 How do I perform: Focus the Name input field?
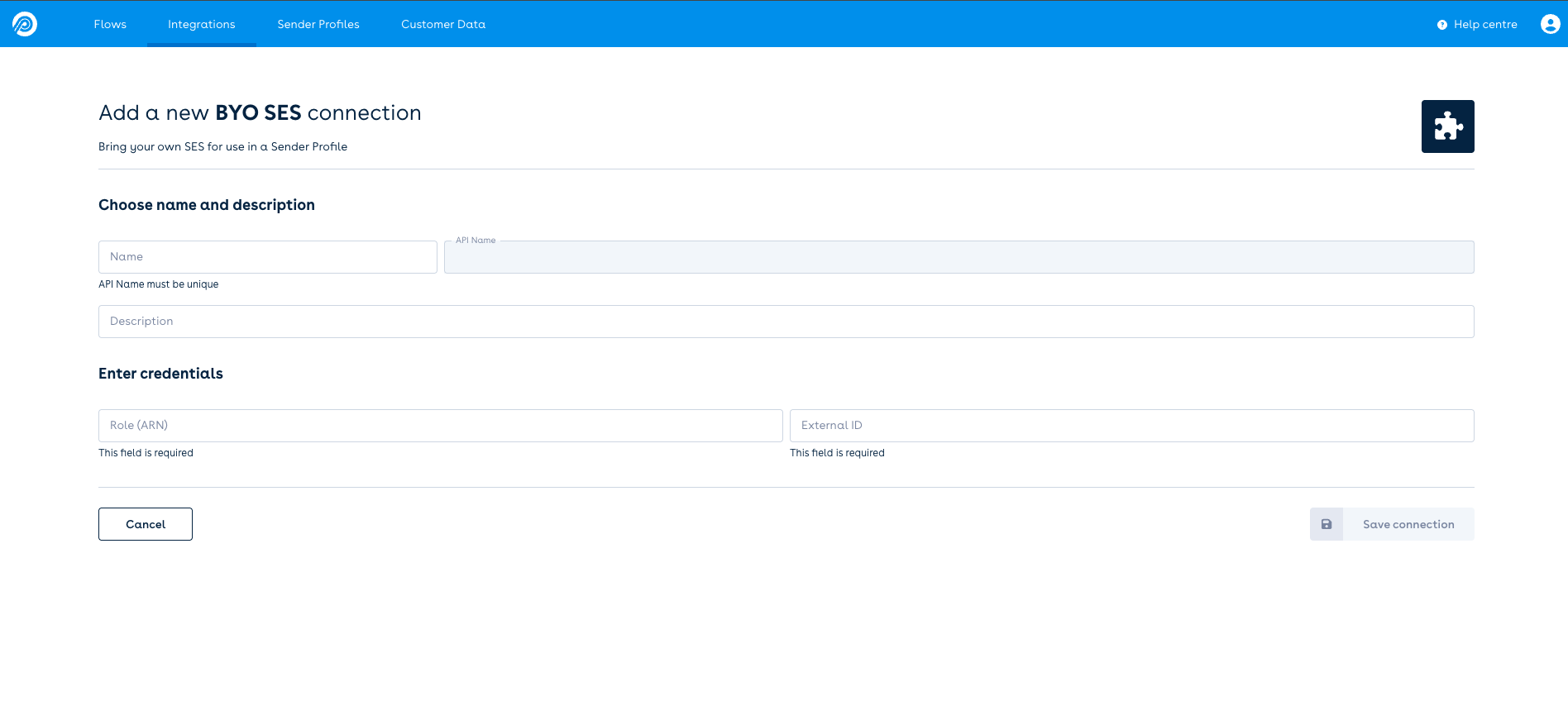267,257
